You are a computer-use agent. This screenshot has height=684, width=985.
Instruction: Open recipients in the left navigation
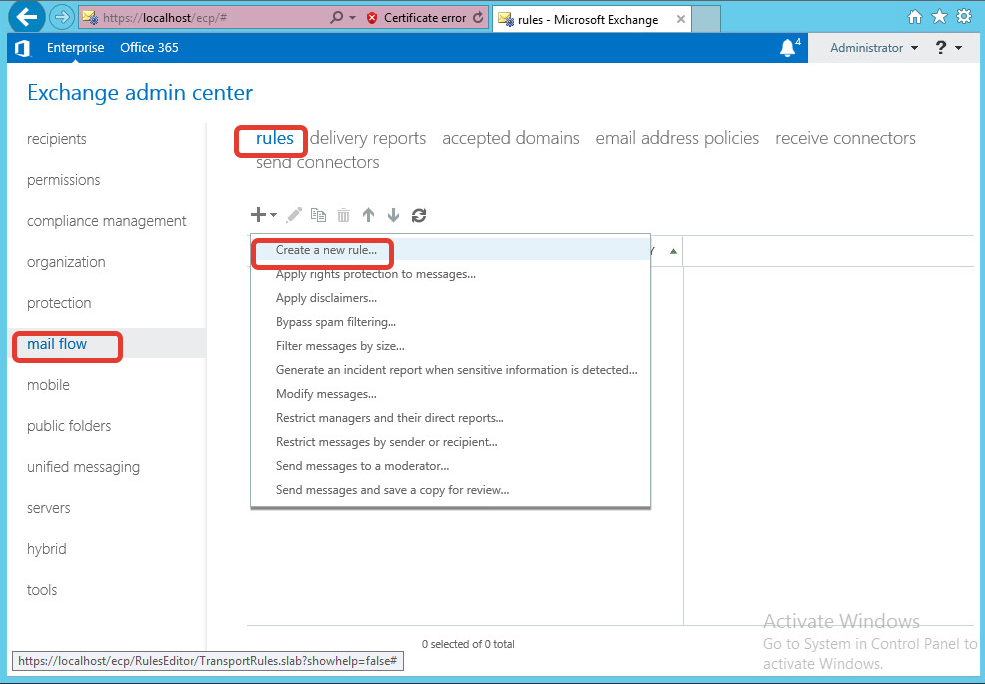pos(57,139)
